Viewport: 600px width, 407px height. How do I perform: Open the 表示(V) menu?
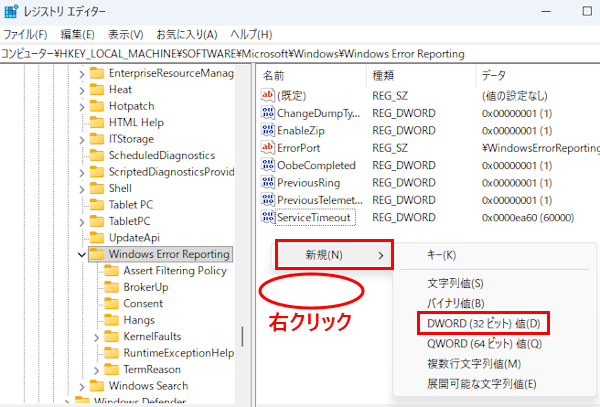(x=126, y=34)
